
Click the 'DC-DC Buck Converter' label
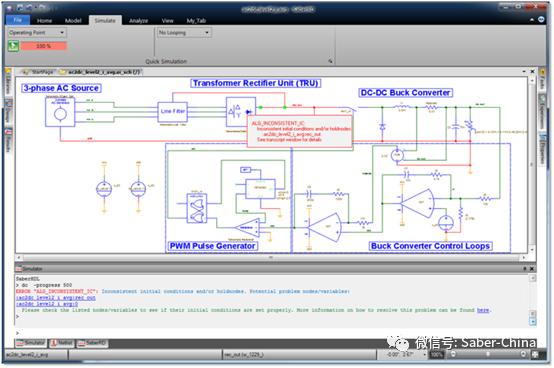pos(406,93)
